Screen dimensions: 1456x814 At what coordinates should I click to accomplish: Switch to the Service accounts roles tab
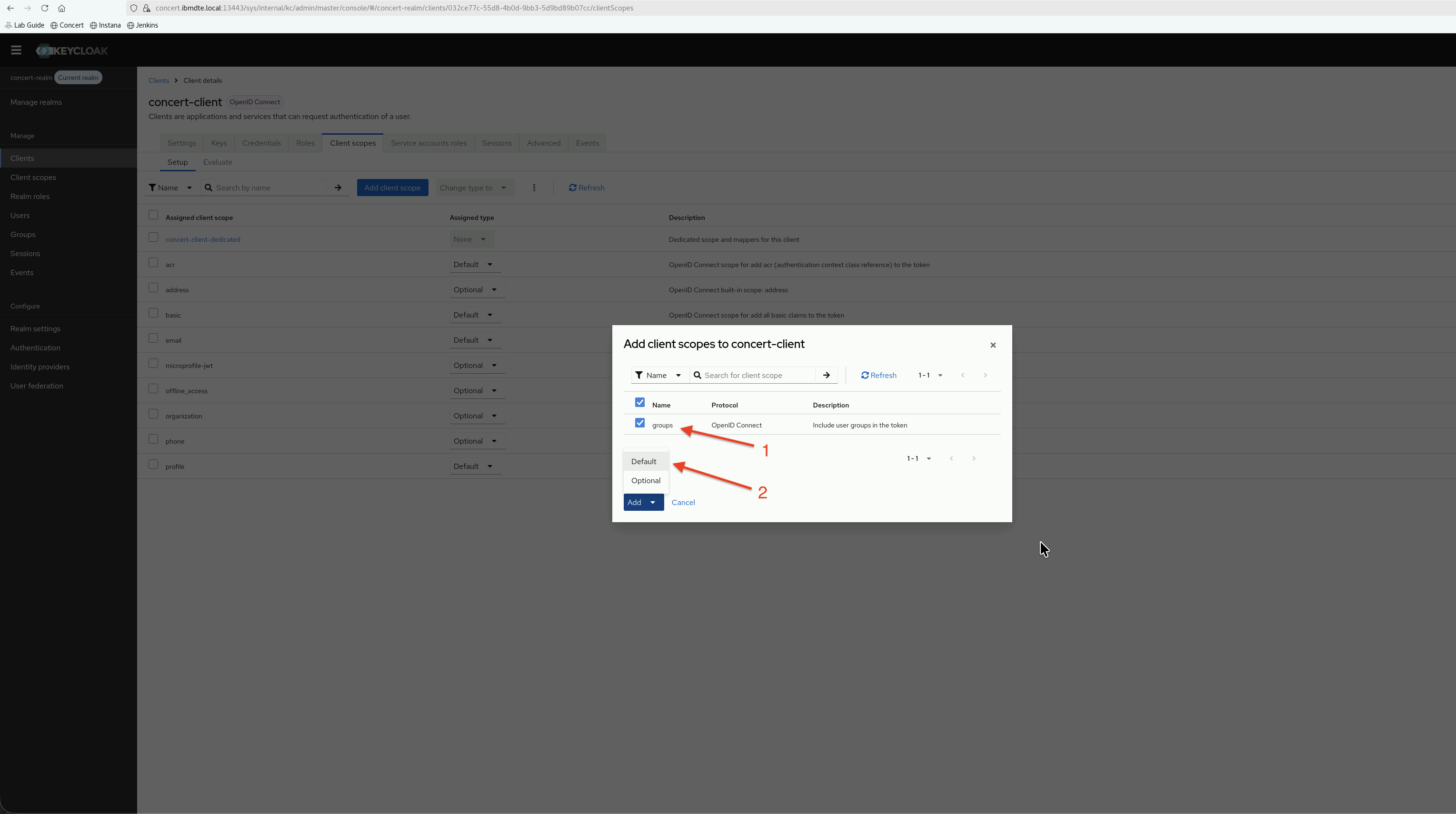(x=429, y=143)
